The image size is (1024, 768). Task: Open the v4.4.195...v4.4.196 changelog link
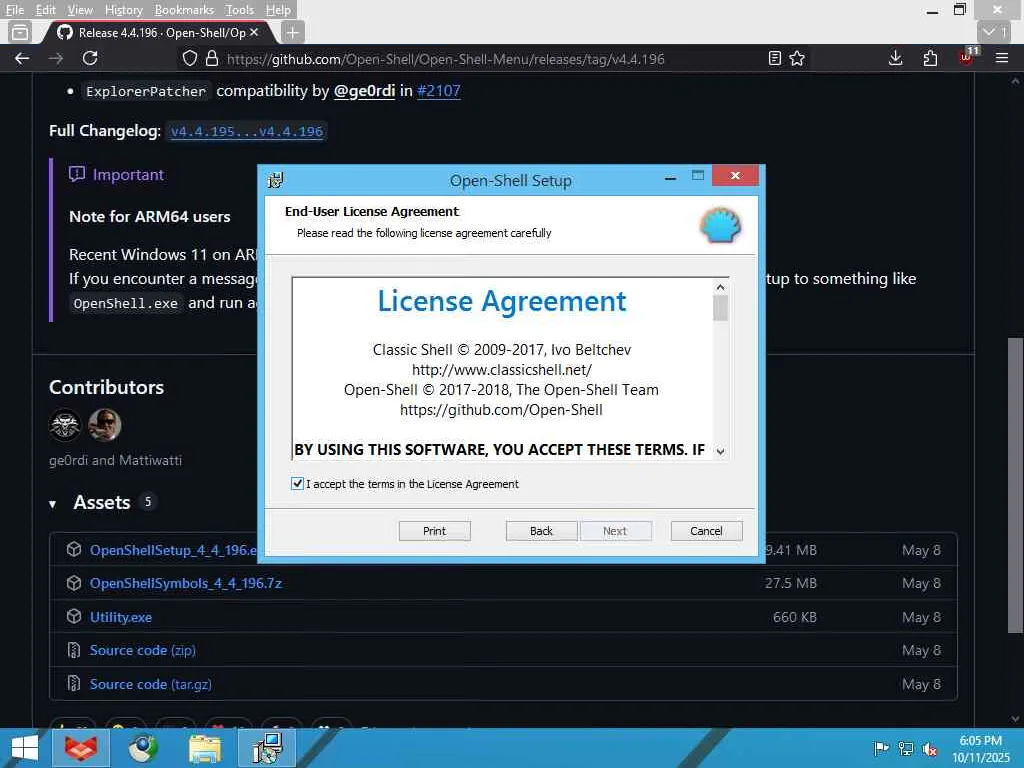[x=247, y=131]
